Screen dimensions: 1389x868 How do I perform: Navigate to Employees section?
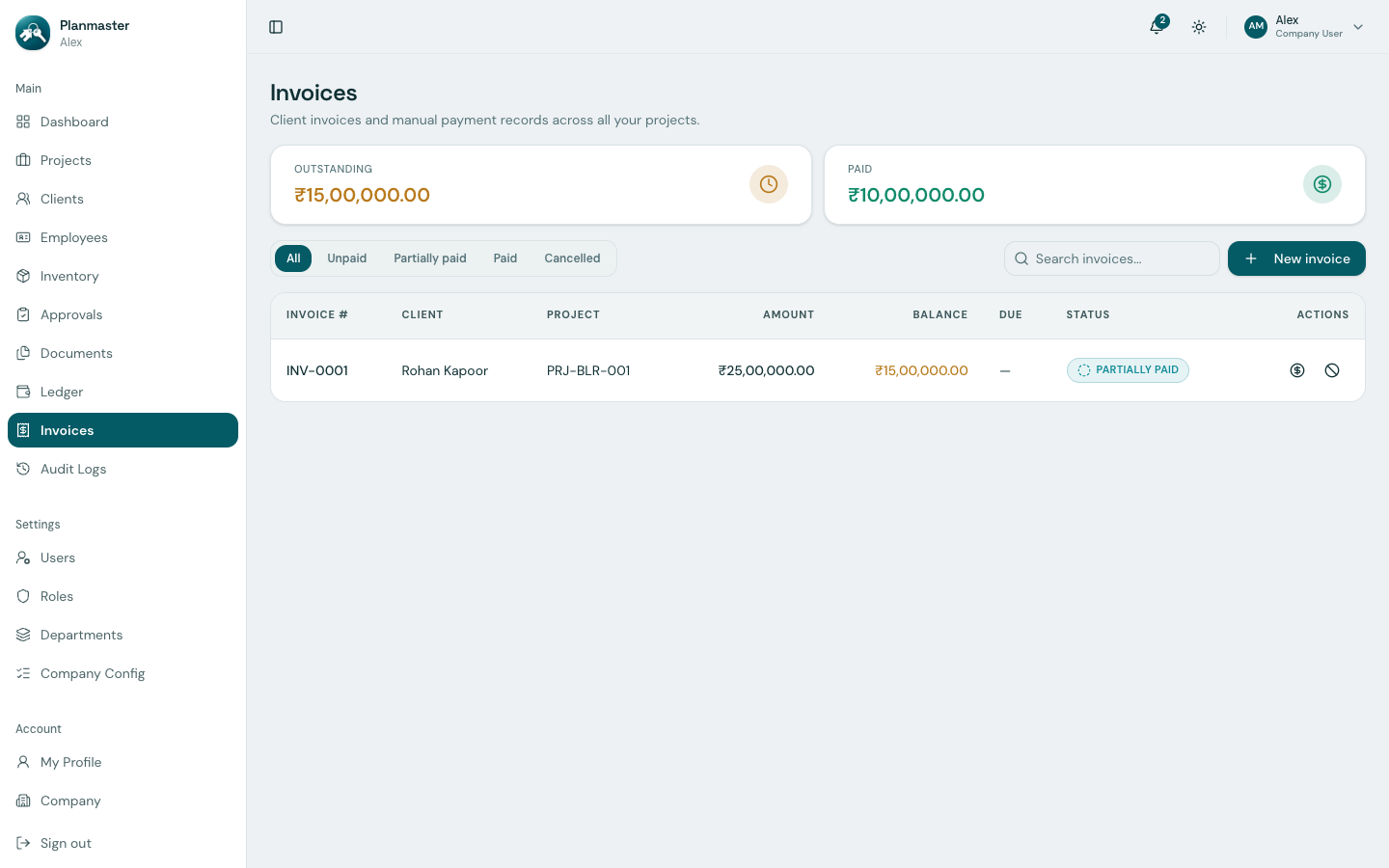pyautogui.click(x=123, y=237)
